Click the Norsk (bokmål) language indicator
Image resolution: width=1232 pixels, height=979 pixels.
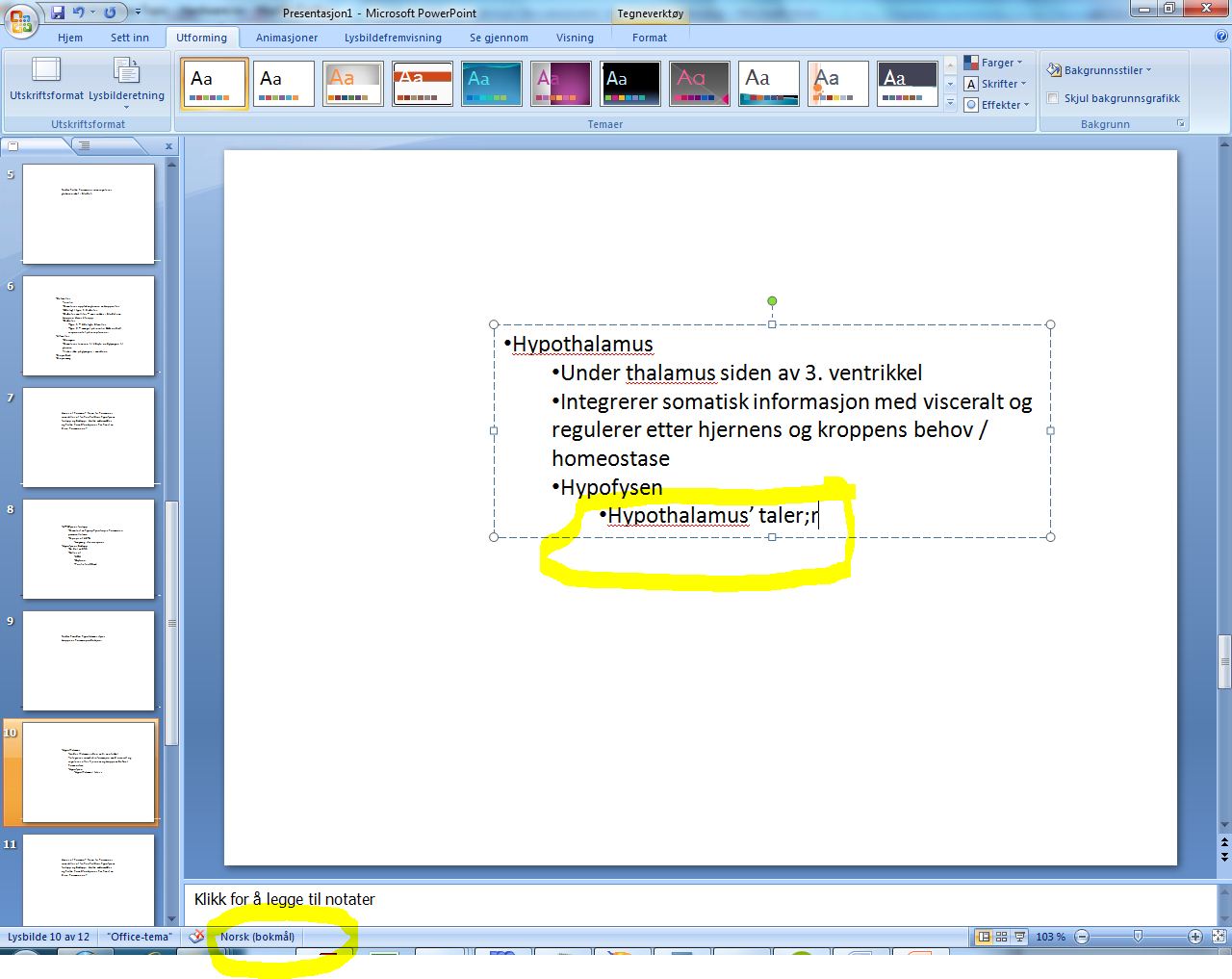(x=257, y=937)
